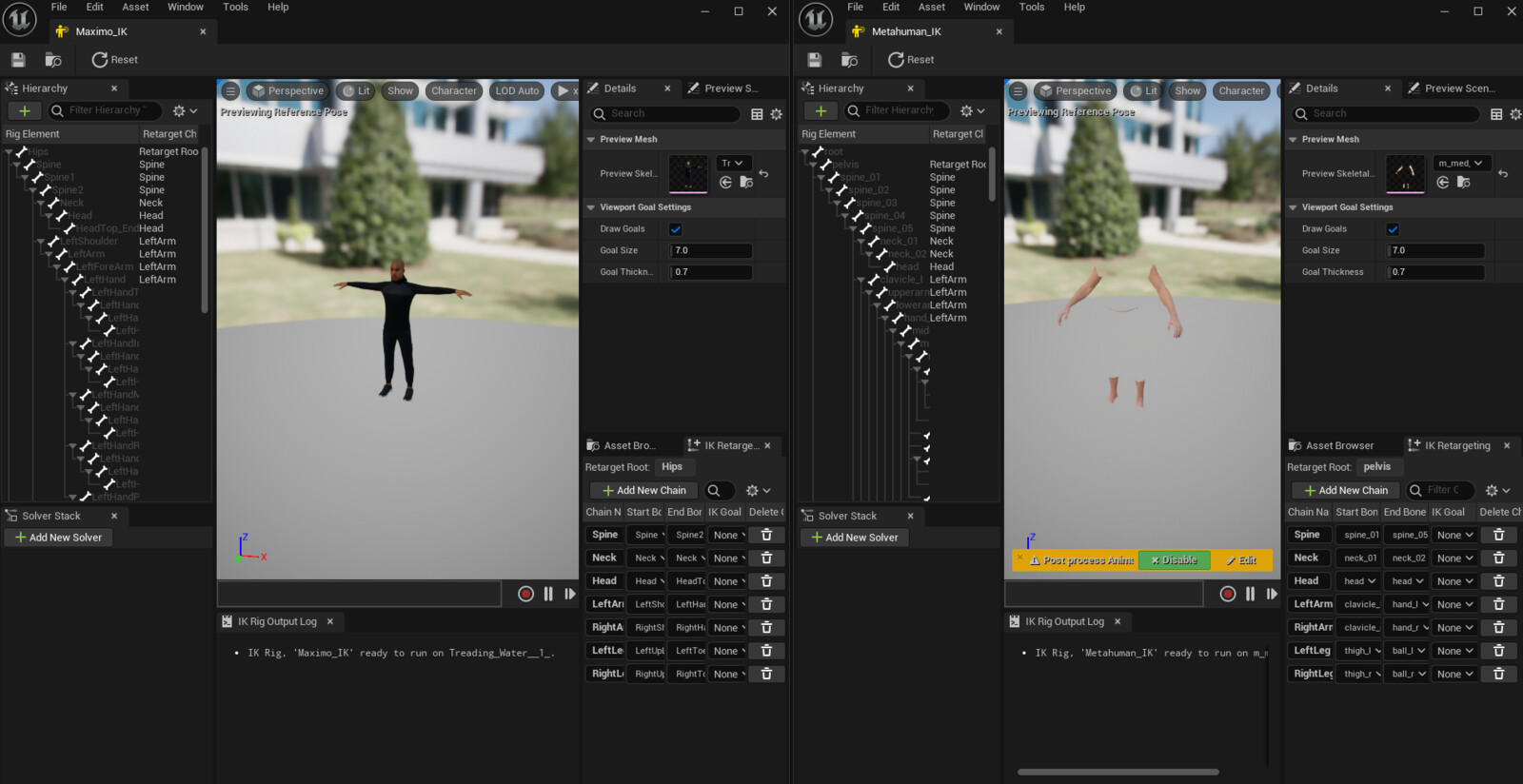Click Save icon in Maximo_IK toolbar
This screenshot has width=1523, height=784.
pos(18,60)
